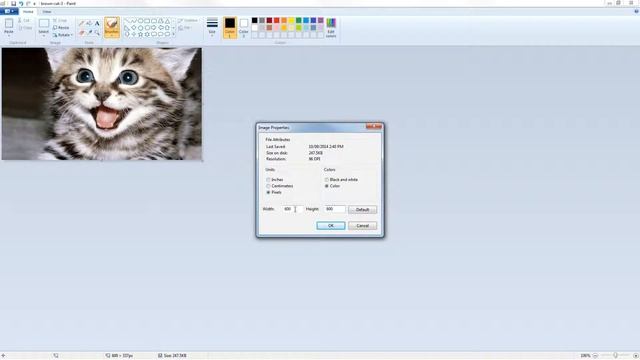Select the Centimeters units radio button
640x360 pixels.
pos(268,186)
